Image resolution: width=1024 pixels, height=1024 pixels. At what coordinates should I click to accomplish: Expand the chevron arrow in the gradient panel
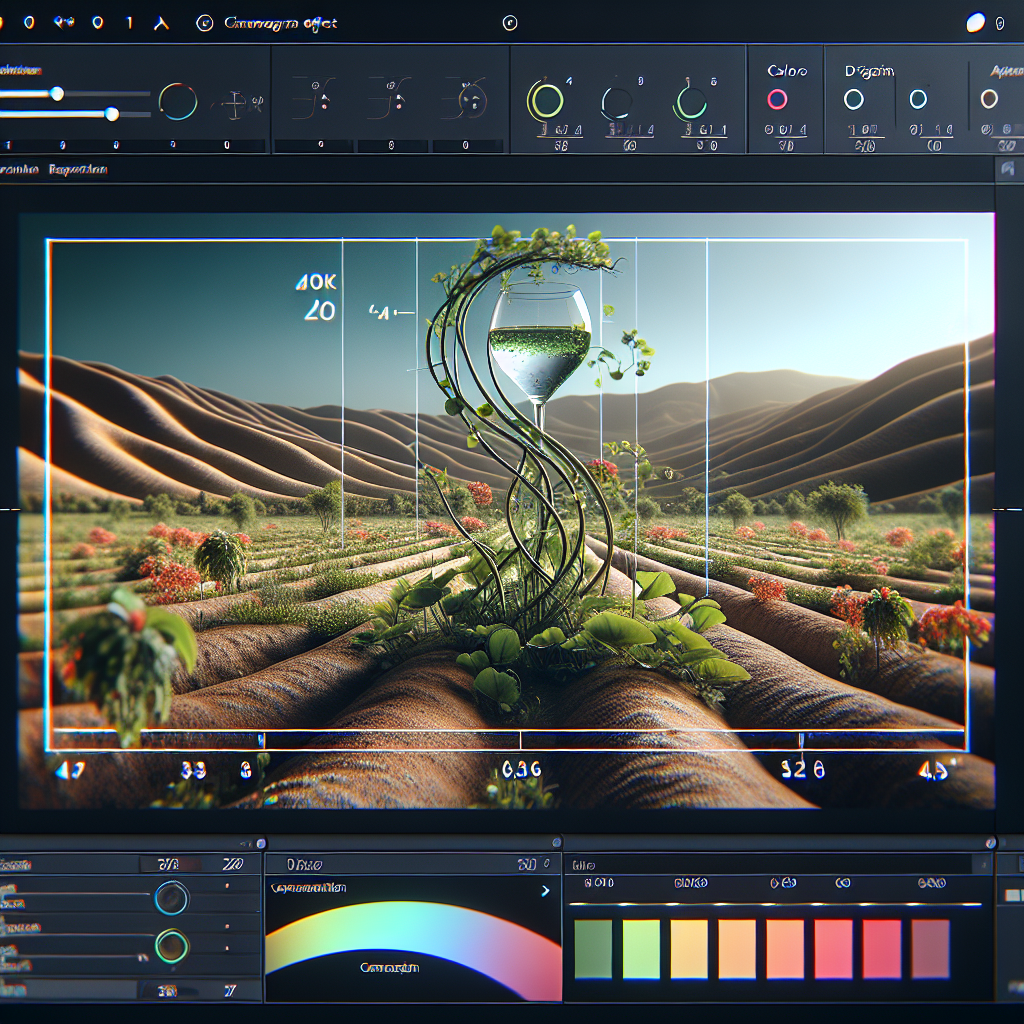pos(545,891)
